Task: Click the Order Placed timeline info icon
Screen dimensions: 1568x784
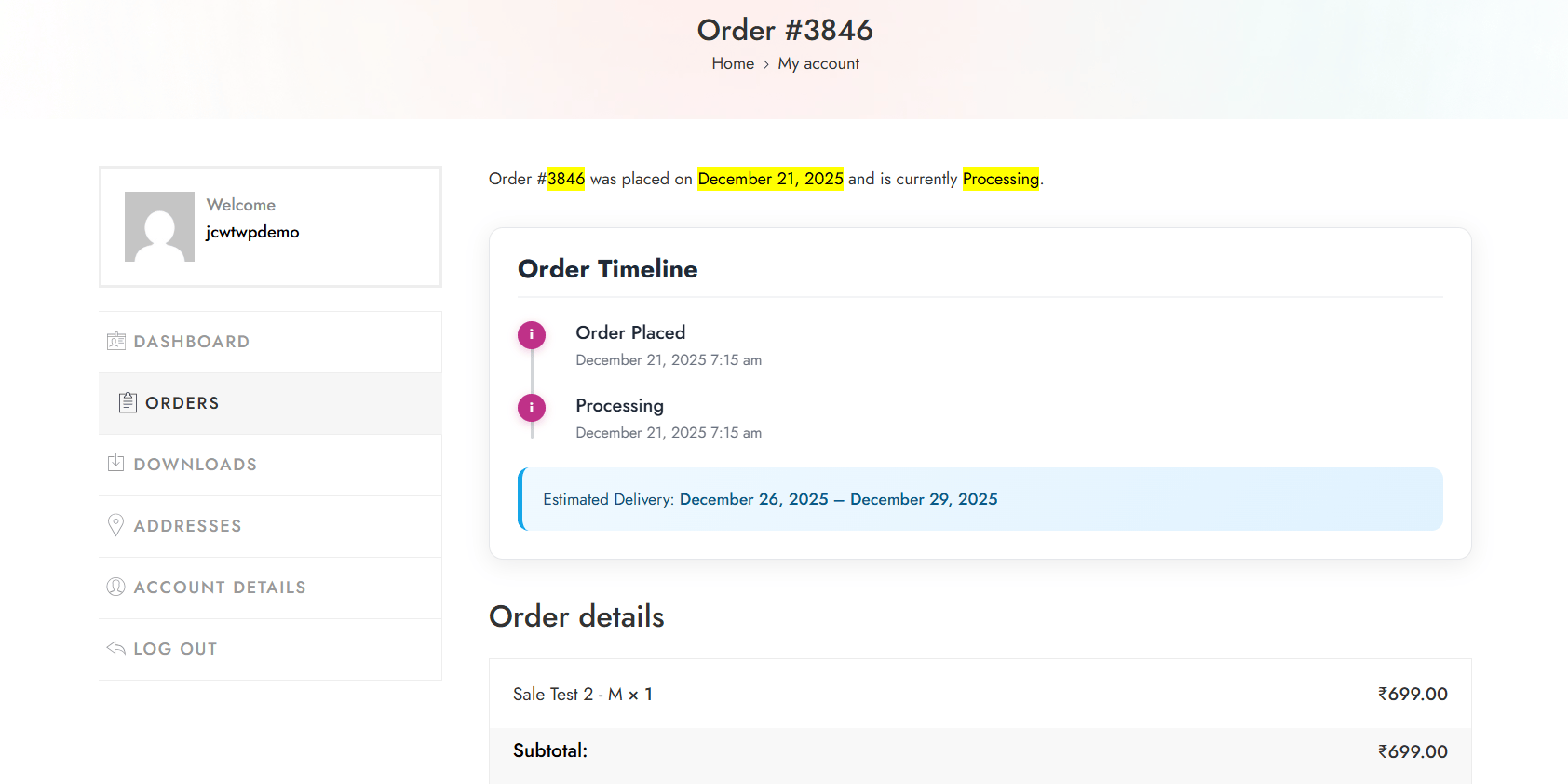Action: tap(532, 335)
